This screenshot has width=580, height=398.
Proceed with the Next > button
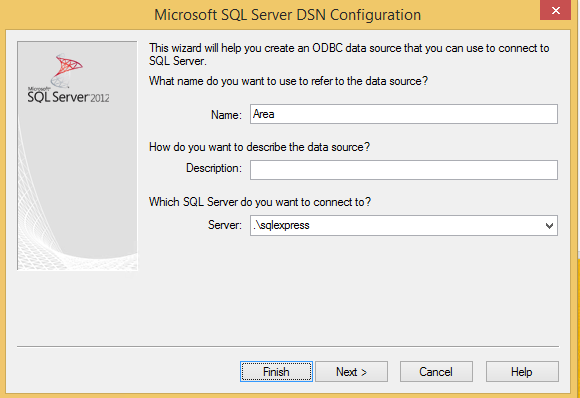click(351, 371)
